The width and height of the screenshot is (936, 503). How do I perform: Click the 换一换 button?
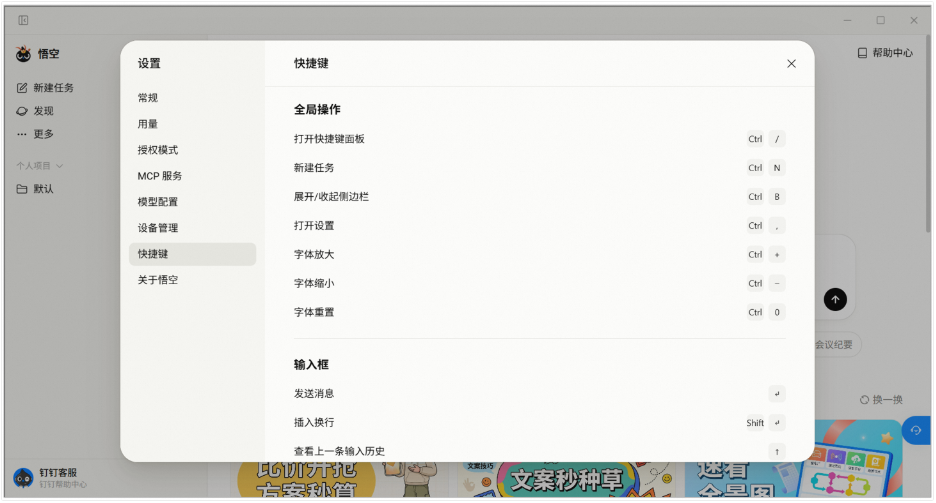(x=881, y=400)
